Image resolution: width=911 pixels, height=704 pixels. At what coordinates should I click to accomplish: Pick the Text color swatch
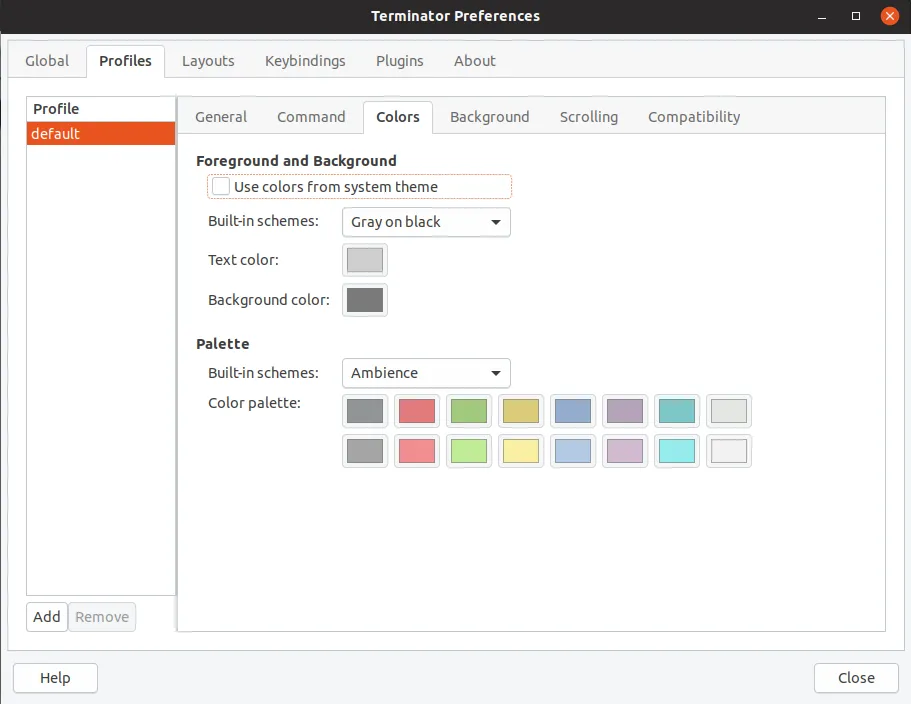pos(365,260)
